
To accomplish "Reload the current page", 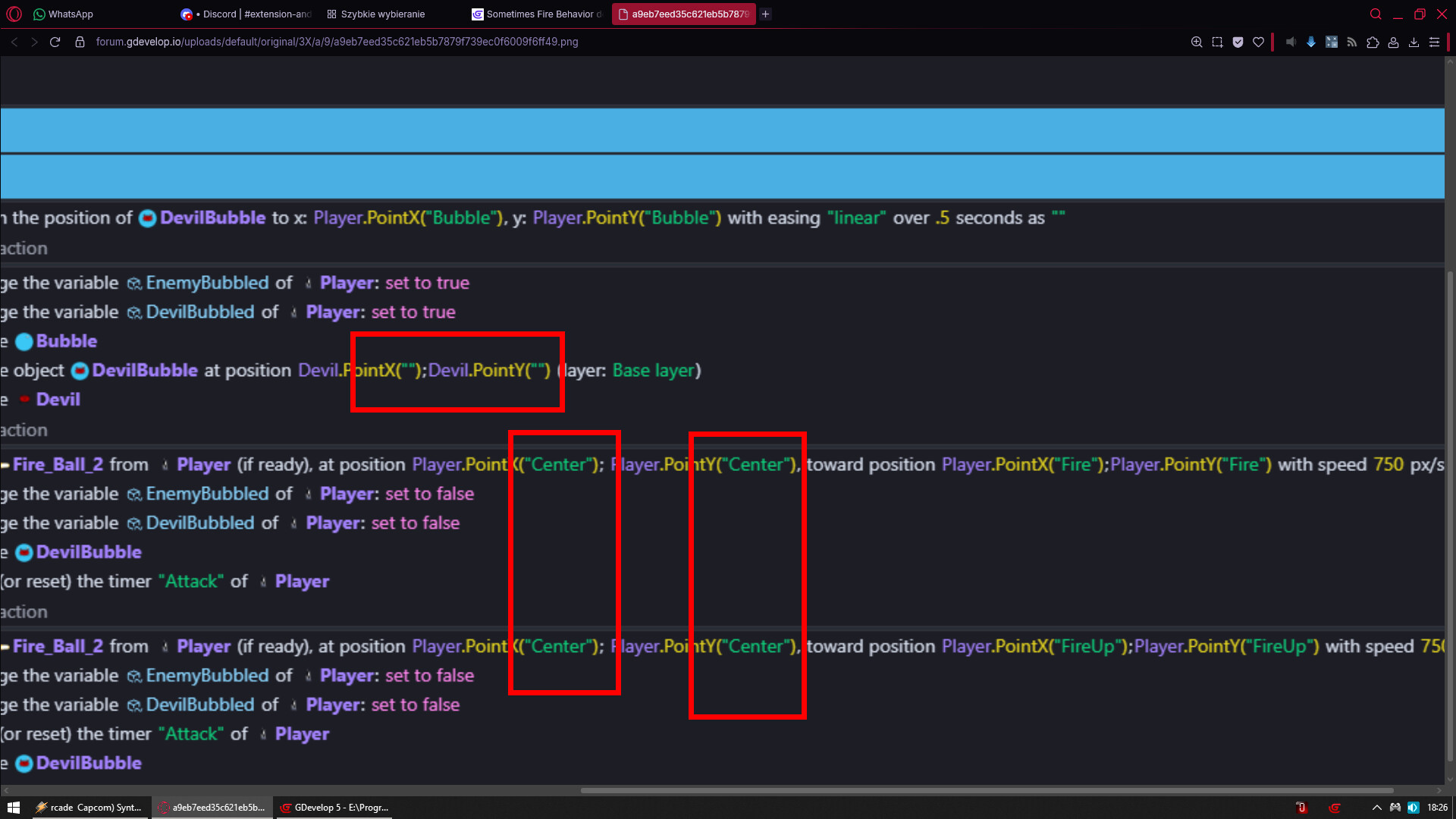I will [x=55, y=42].
